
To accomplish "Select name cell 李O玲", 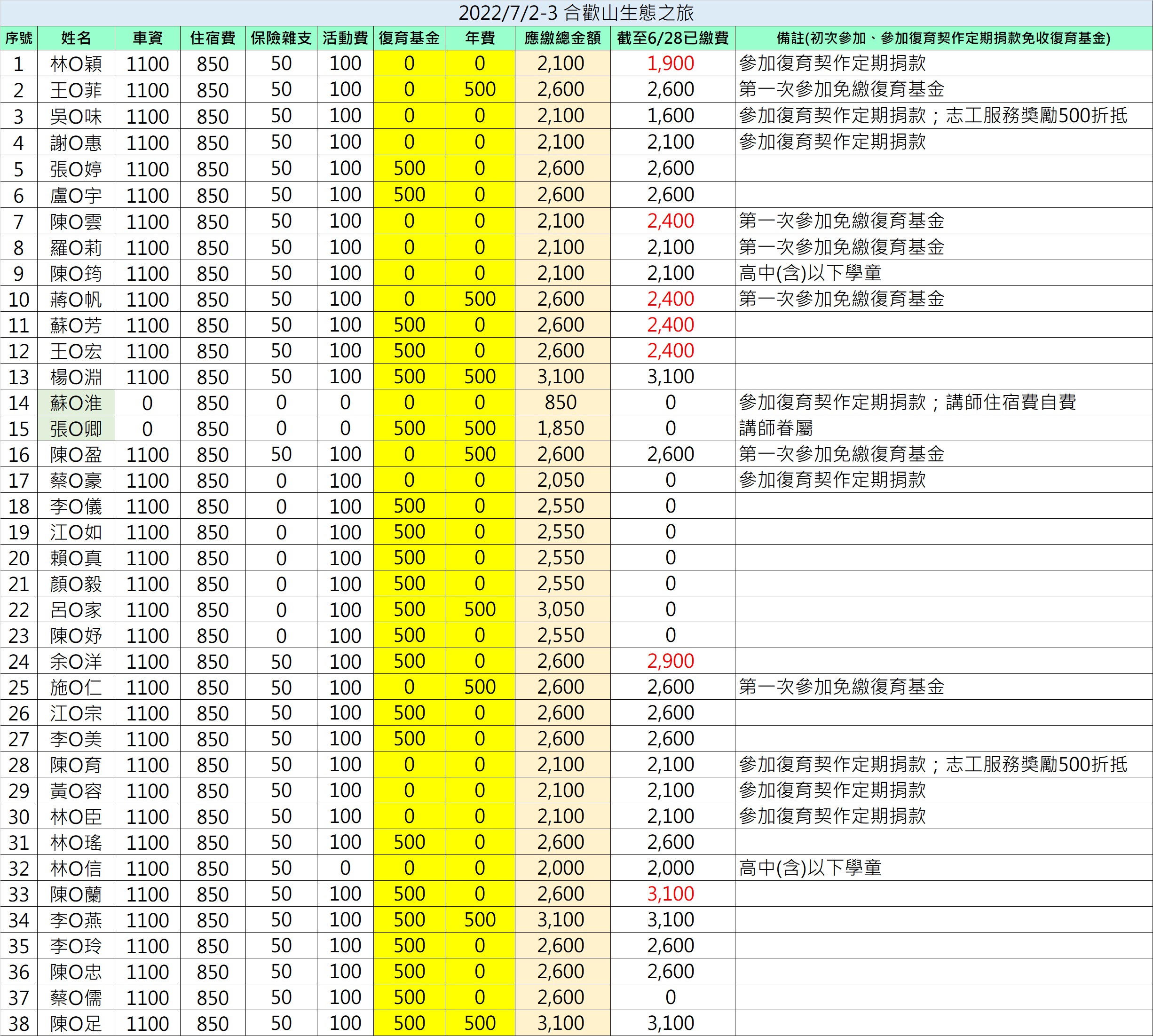I will [76, 946].
